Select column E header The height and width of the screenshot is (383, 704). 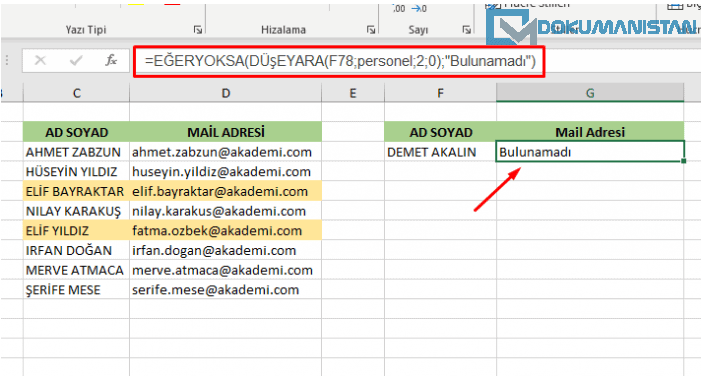tap(353, 93)
